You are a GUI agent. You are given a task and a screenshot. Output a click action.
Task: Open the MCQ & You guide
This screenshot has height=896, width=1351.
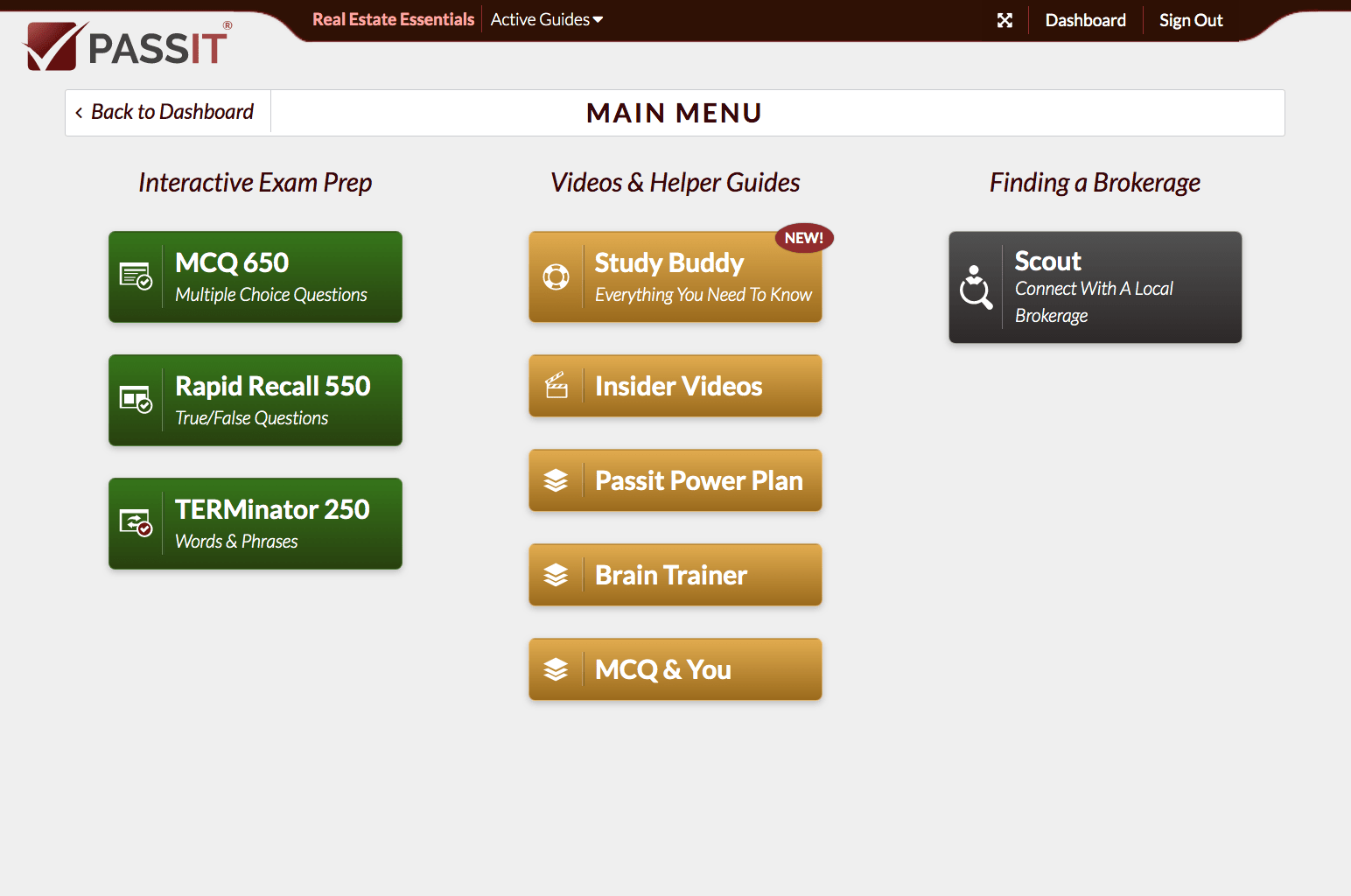point(675,669)
